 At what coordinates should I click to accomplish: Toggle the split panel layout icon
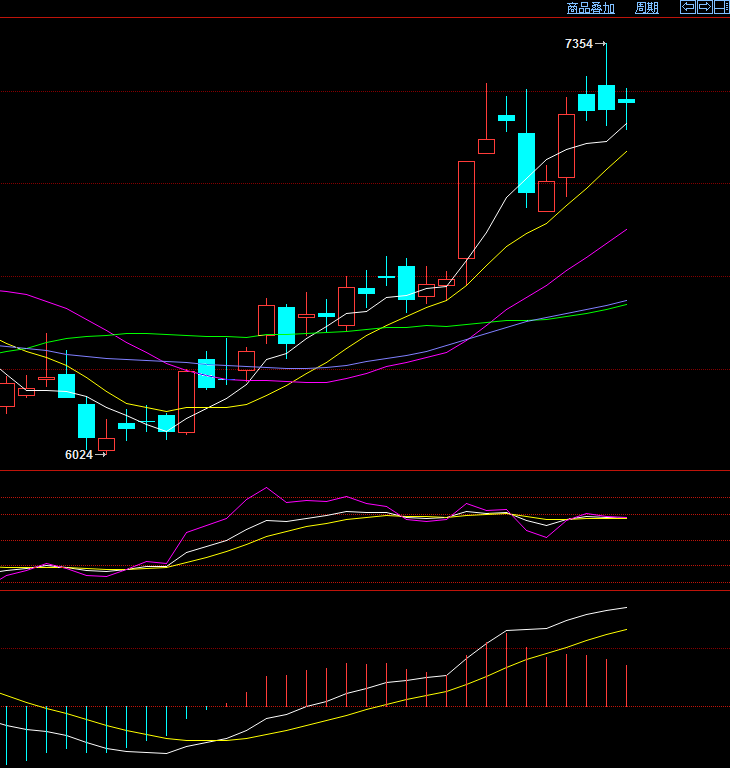(x=722, y=7)
